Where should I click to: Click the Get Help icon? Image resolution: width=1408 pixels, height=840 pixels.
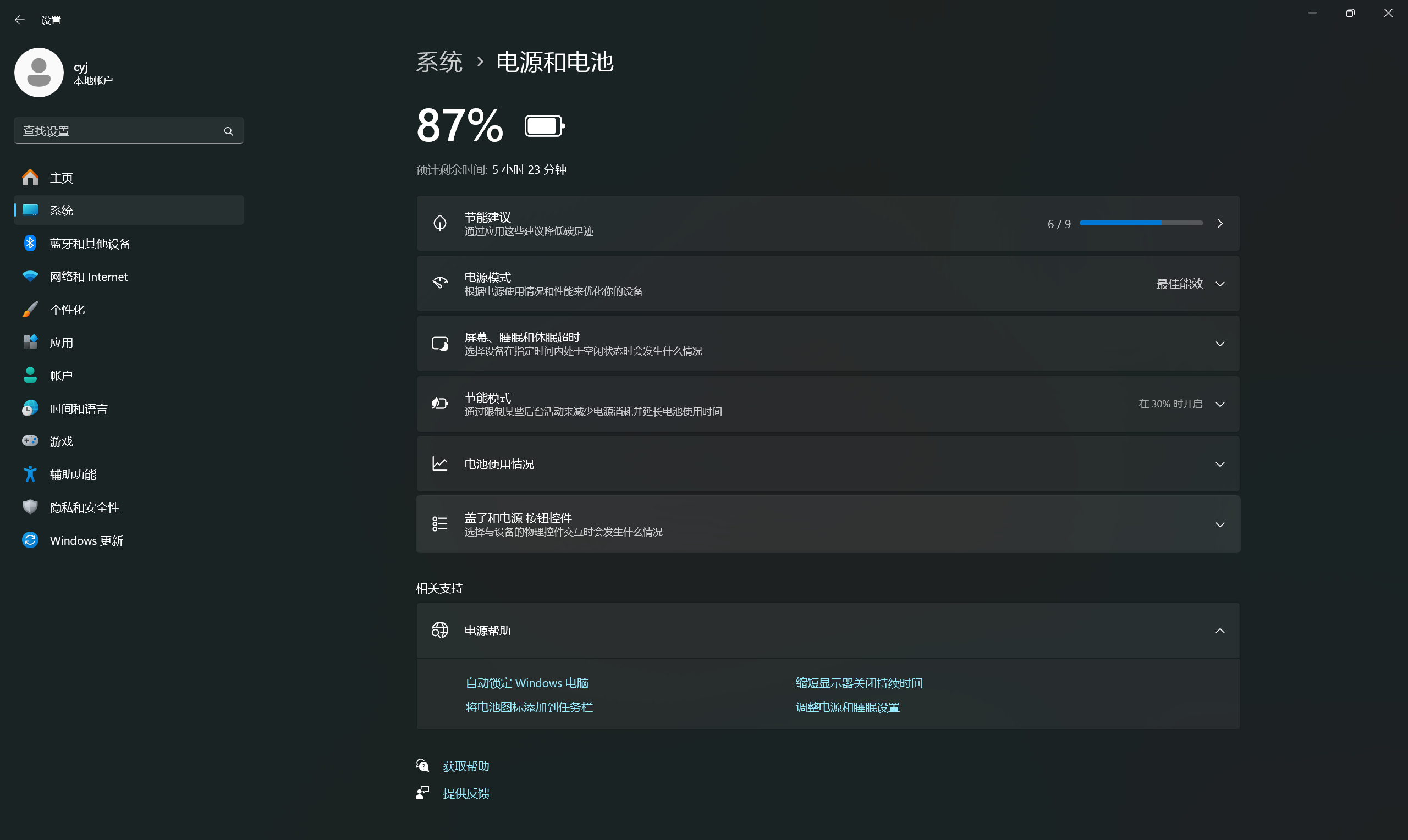click(x=422, y=765)
